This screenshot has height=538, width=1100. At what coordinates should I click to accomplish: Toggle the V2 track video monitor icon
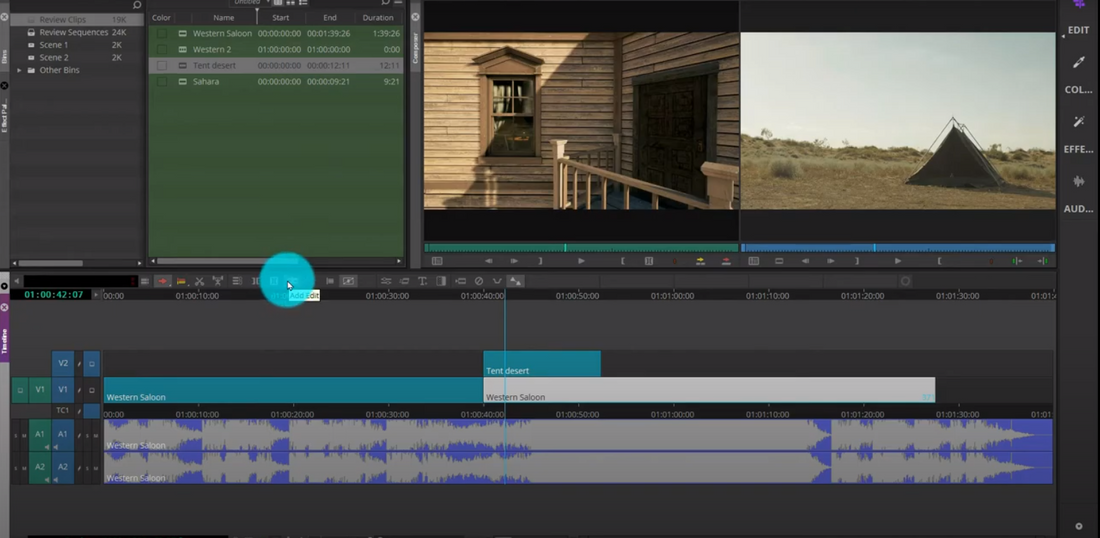[91, 363]
